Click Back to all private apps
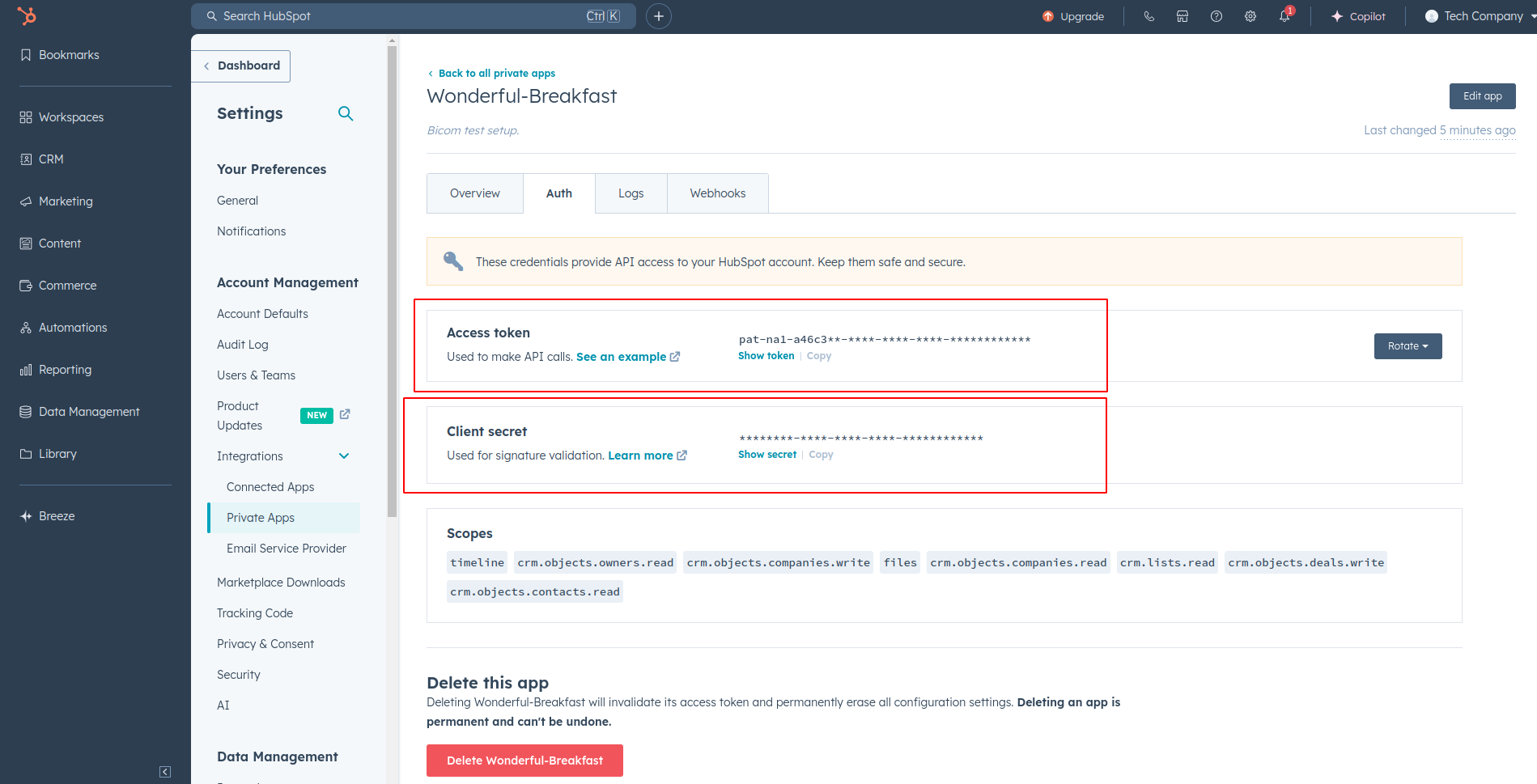This screenshot has width=1537, height=784. [x=491, y=73]
